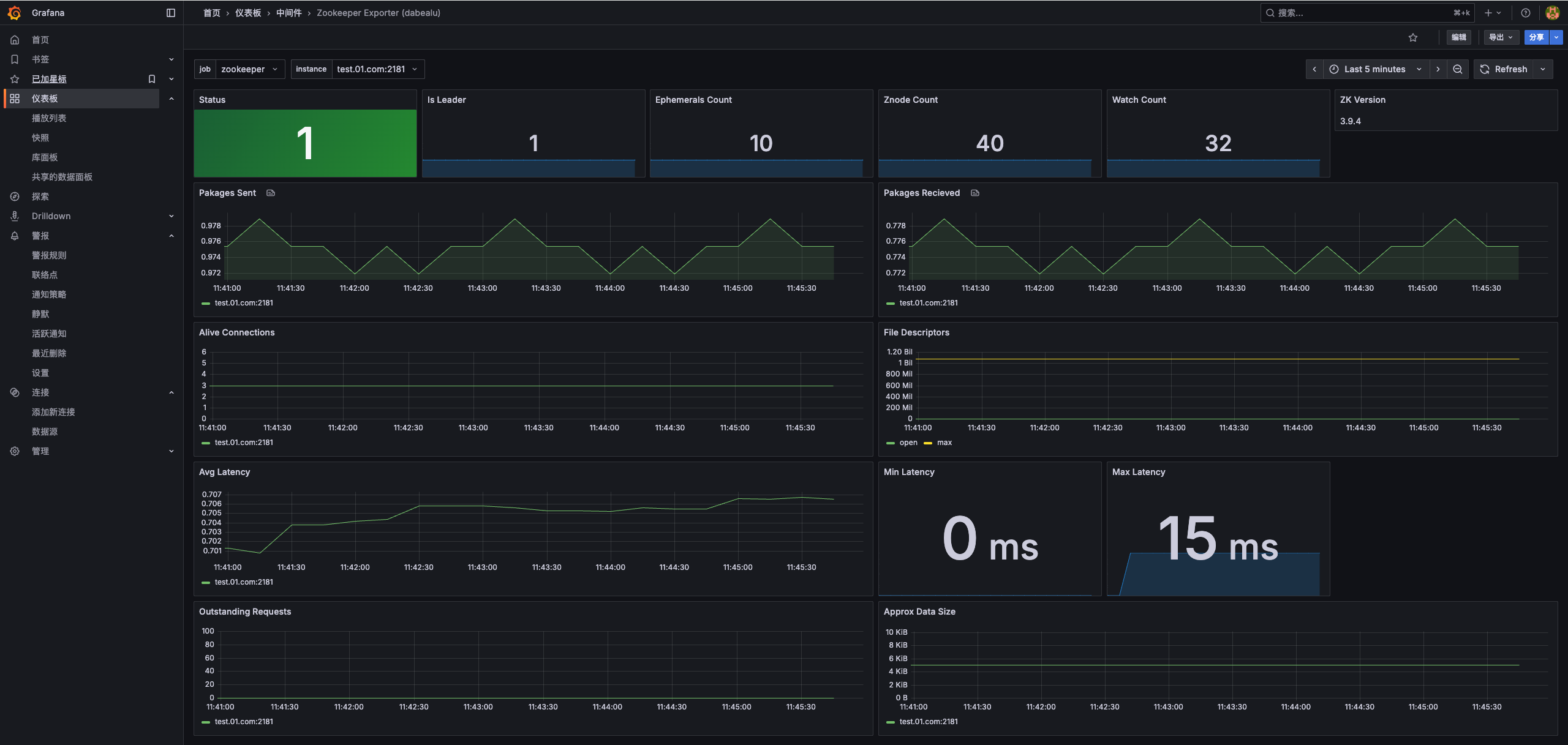Click the search input field
Viewport: 1568px width, 745px height.
click(1367, 13)
